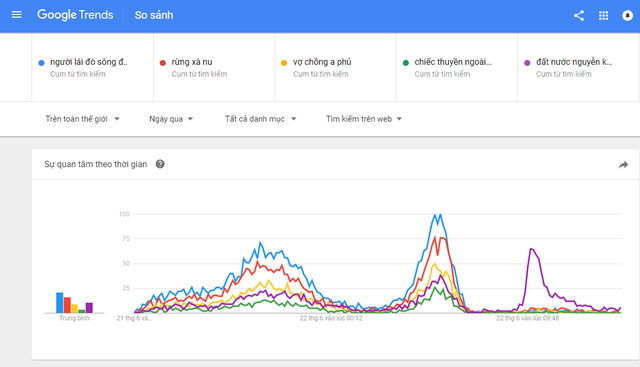
Task: Click the blue average bar in Trung bình
Action: click(60, 302)
